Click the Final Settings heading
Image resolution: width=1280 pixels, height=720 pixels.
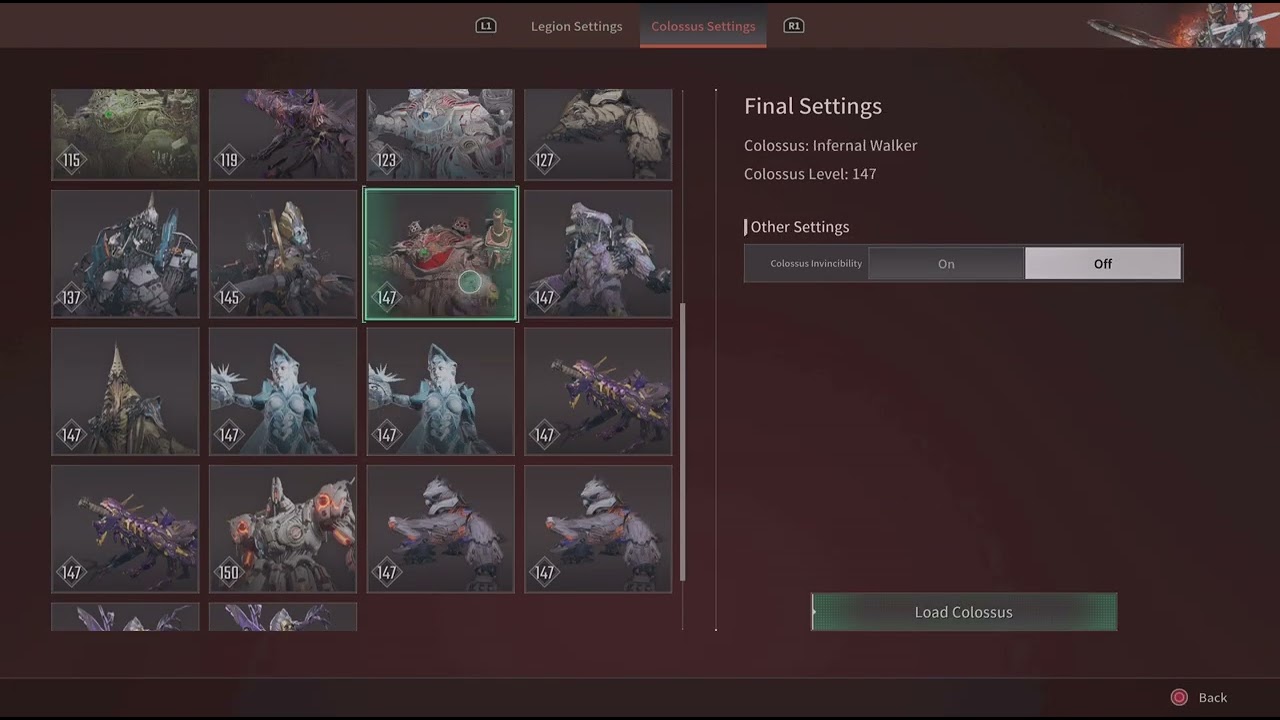pyautogui.click(x=813, y=106)
